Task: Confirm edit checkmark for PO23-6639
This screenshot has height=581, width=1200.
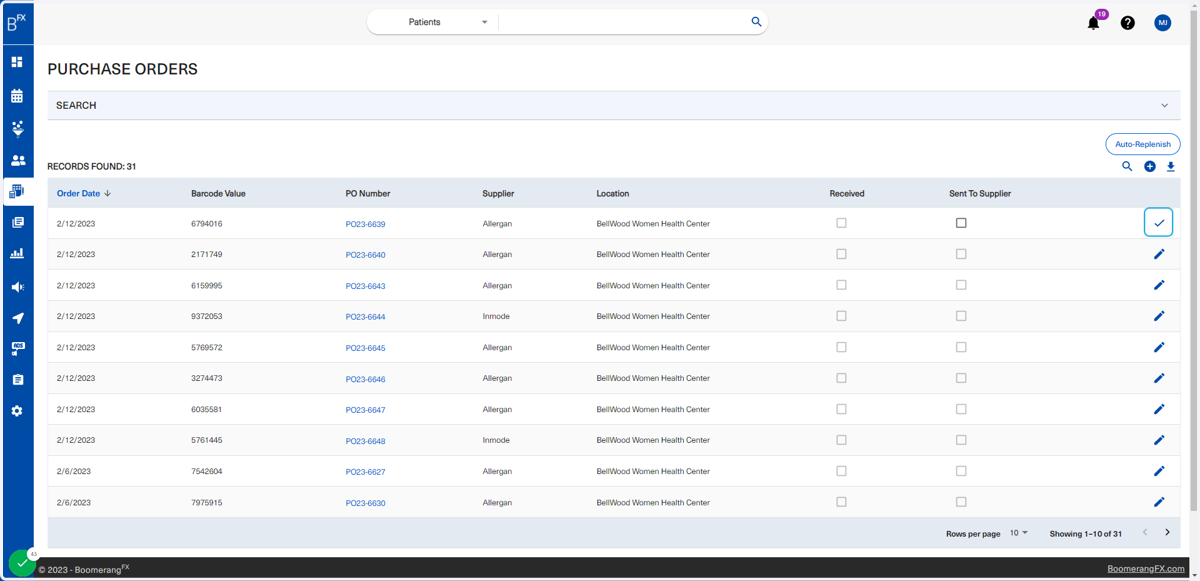Action: pyautogui.click(x=1159, y=223)
